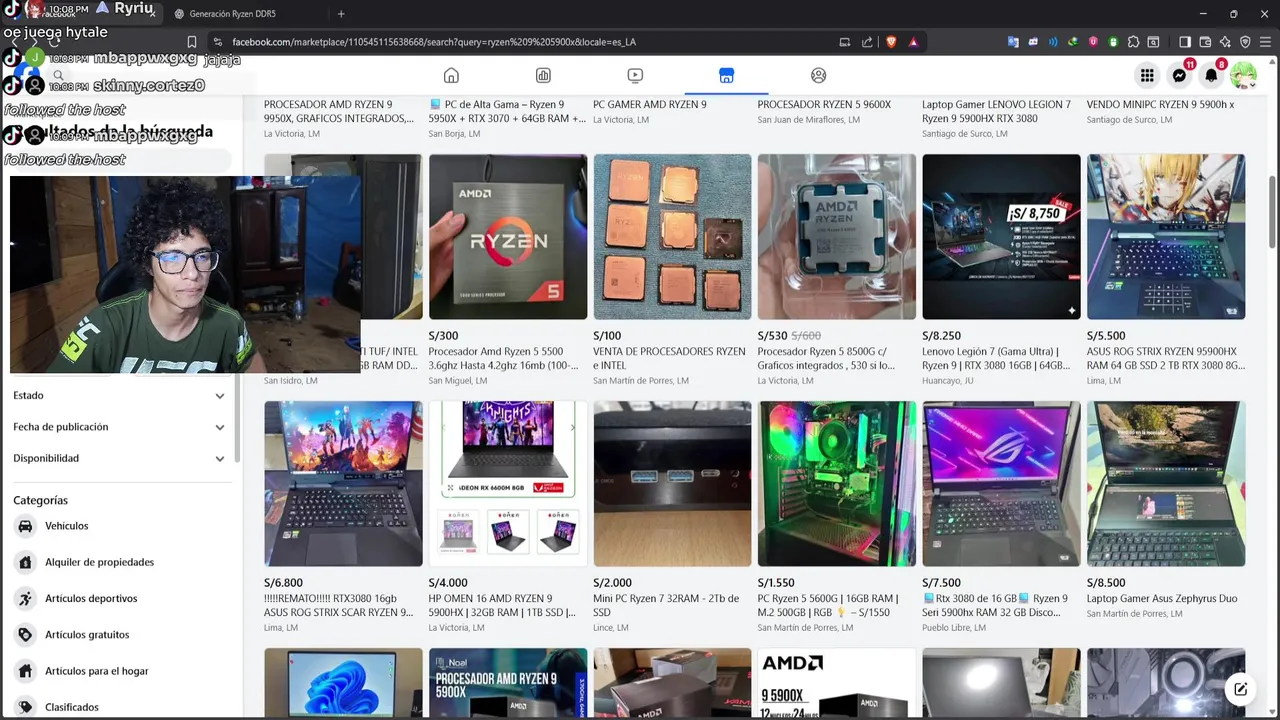Click the S/300 price text
Viewport: 1280px width, 720px height.
[443, 336]
